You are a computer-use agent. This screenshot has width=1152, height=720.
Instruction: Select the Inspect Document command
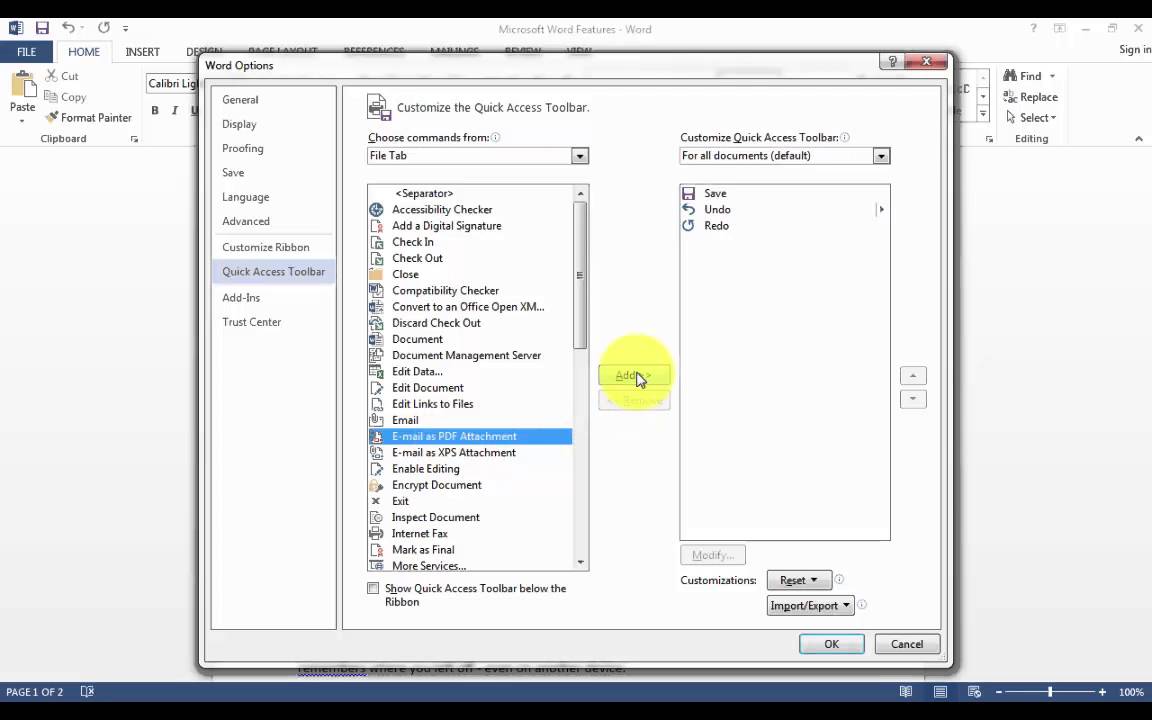pos(470,517)
